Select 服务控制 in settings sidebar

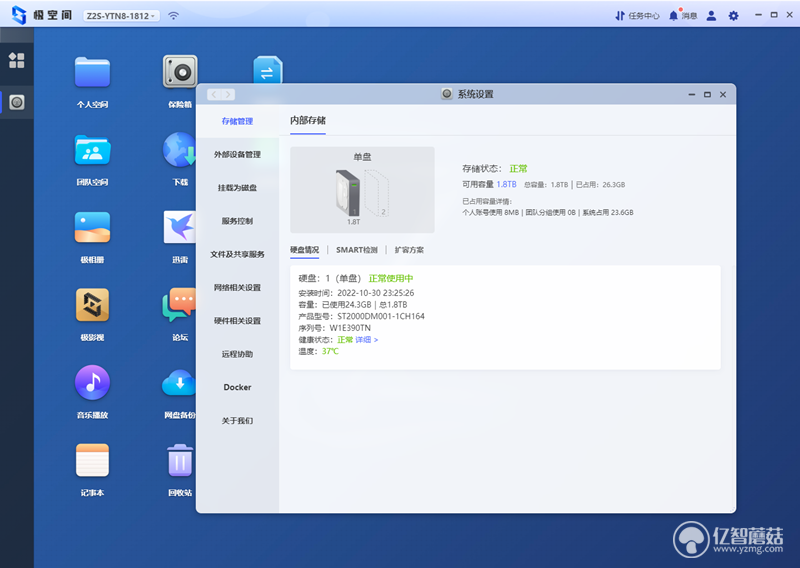pos(237,220)
